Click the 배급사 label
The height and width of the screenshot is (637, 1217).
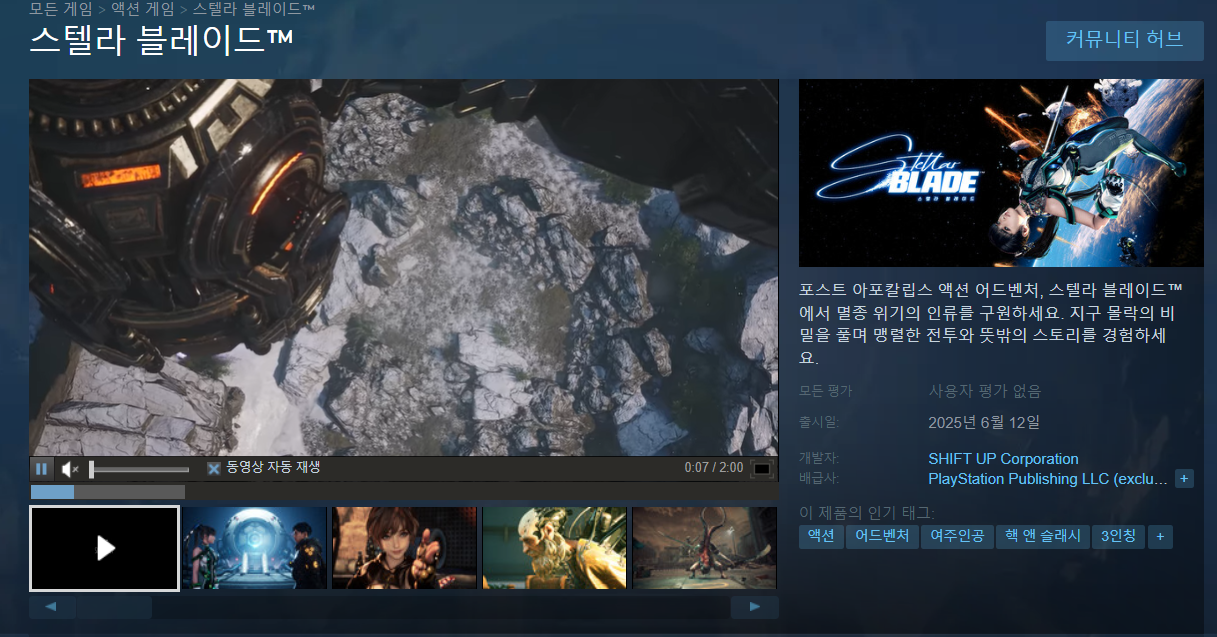(x=821, y=479)
